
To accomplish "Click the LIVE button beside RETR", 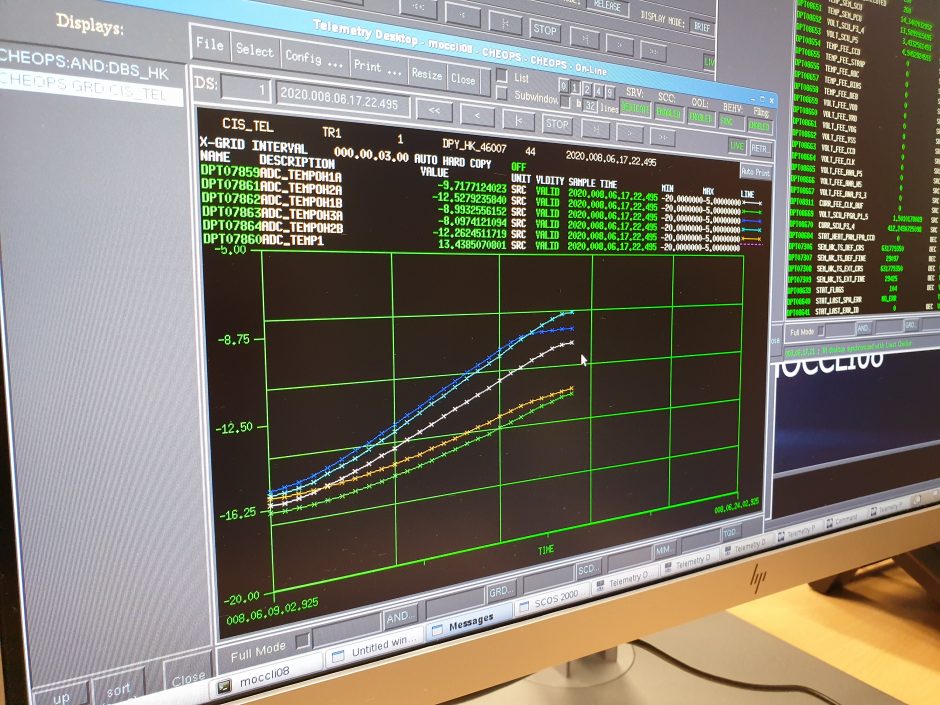I will tap(737, 146).
